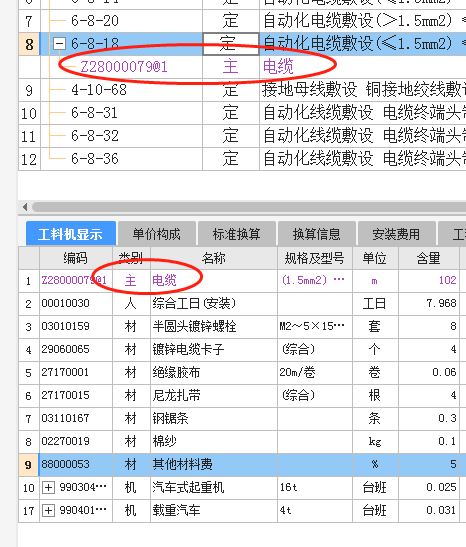The height and width of the screenshot is (547, 466).
Task: Click code 88000053
Action: pyautogui.click(x=66, y=465)
